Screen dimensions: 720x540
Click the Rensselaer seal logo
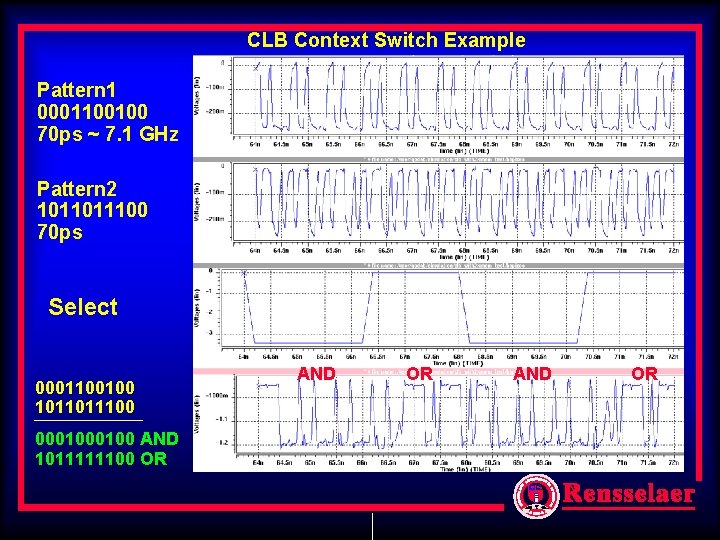tap(536, 496)
